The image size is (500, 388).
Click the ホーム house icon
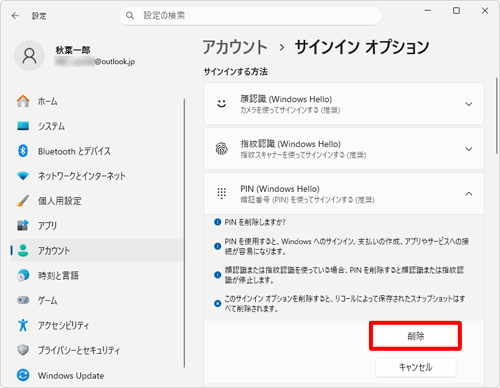(x=23, y=101)
